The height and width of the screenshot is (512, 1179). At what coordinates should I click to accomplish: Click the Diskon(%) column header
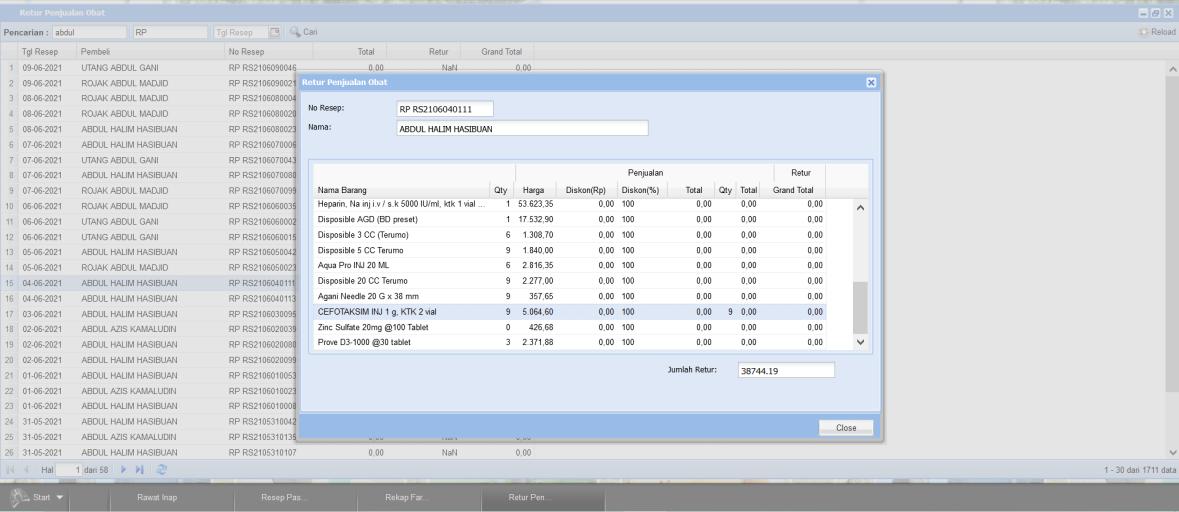(x=641, y=190)
